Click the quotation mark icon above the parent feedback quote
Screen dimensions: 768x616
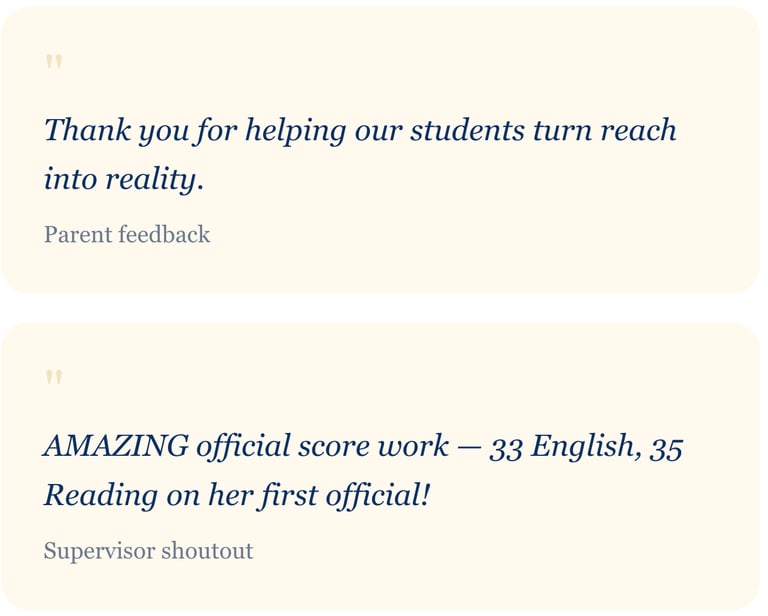(x=54, y=64)
